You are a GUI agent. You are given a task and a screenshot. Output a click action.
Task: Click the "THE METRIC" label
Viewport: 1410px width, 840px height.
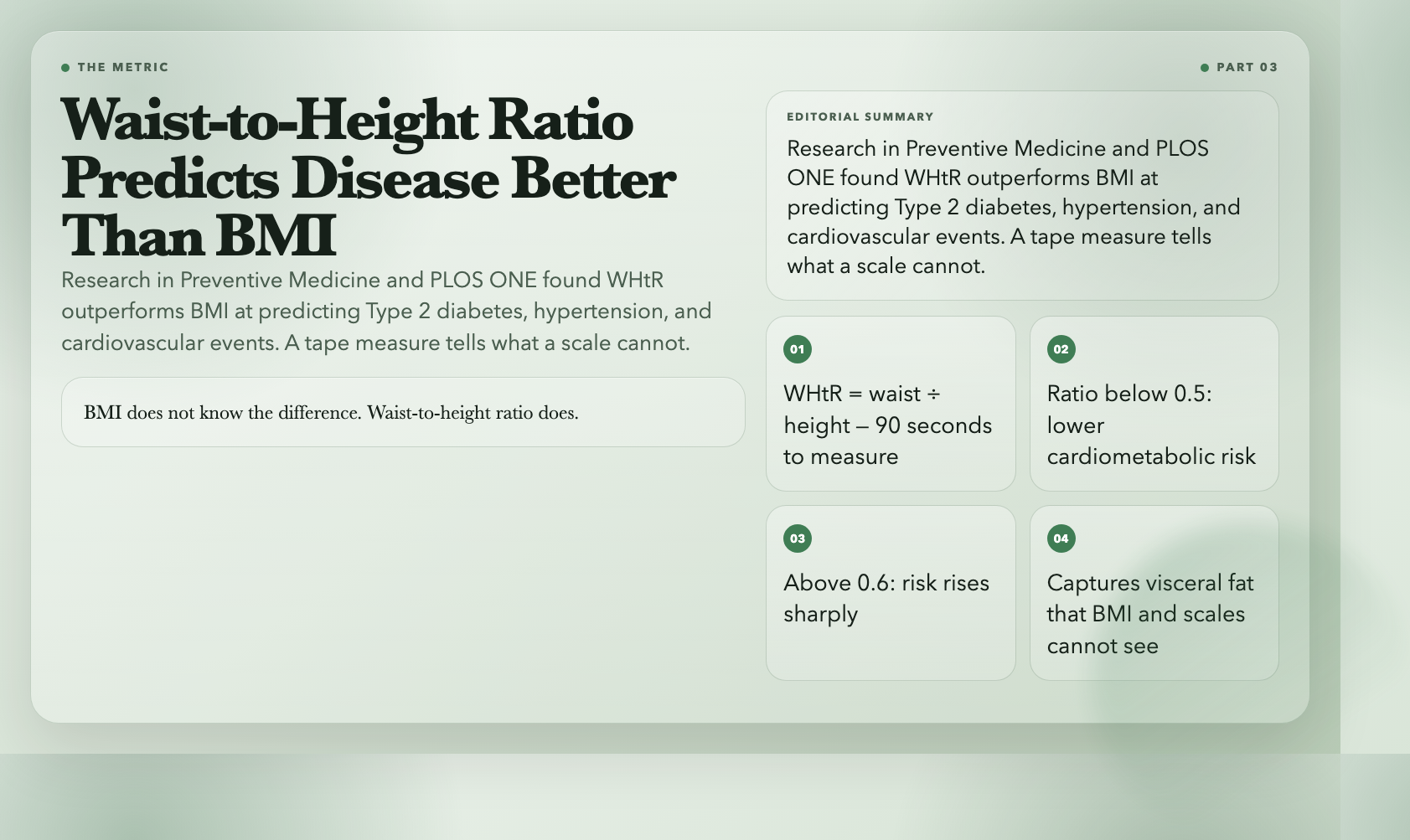pyautogui.click(x=122, y=67)
